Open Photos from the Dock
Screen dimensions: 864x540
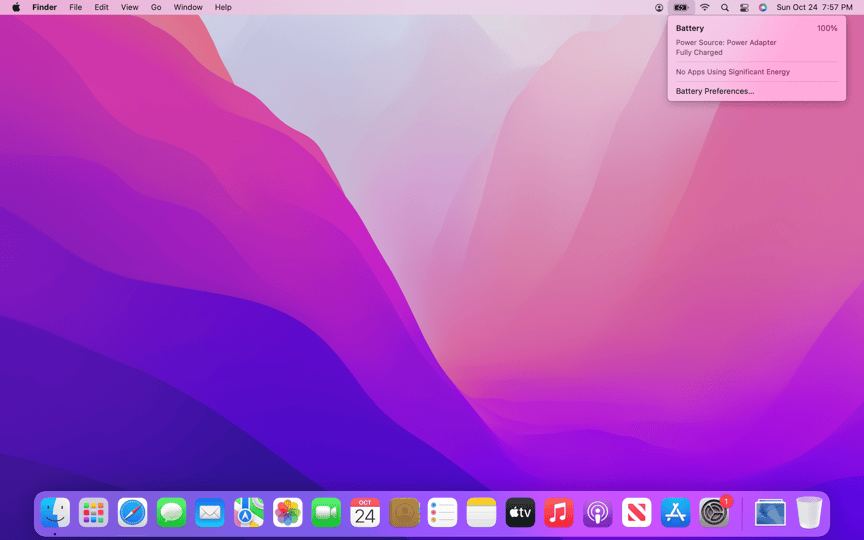click(288, 513)
